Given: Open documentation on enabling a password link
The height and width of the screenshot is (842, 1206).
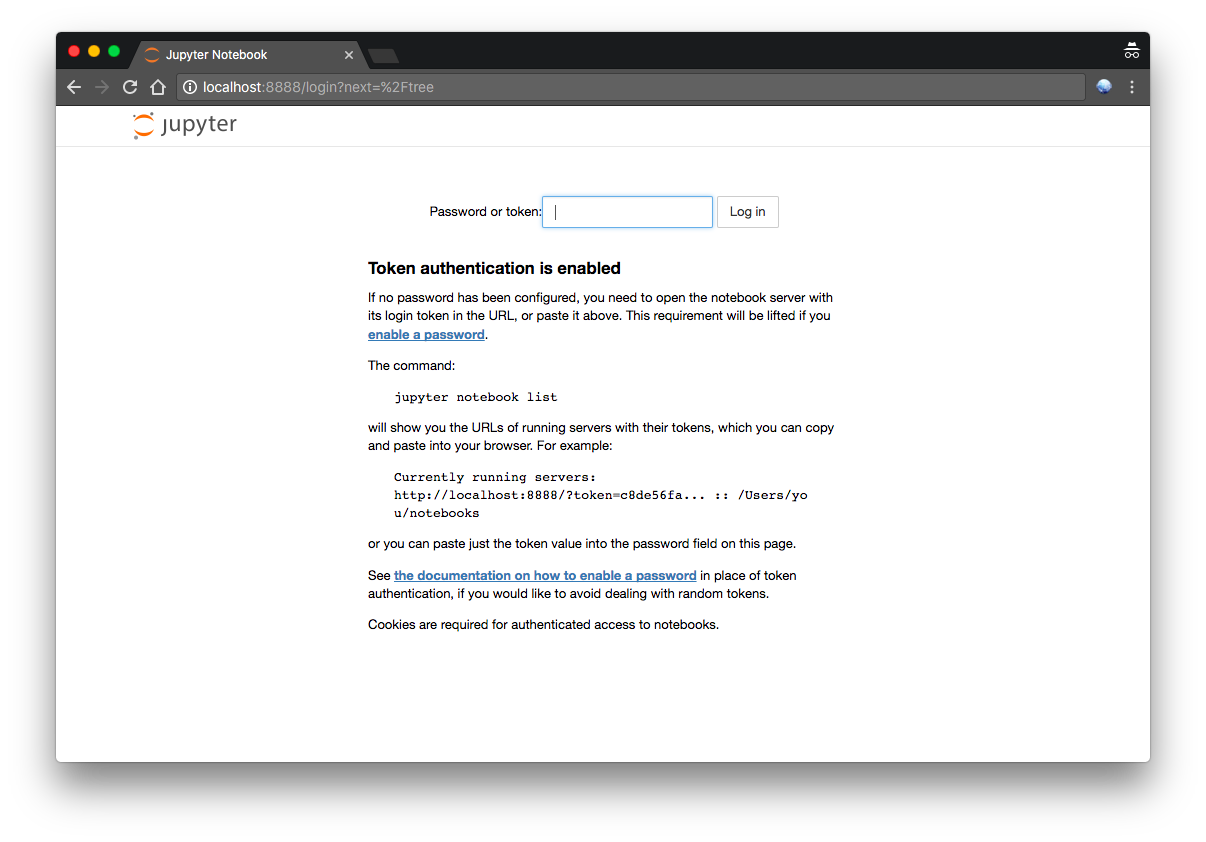Looking at the screenshot, I should [x=545, y=576].
